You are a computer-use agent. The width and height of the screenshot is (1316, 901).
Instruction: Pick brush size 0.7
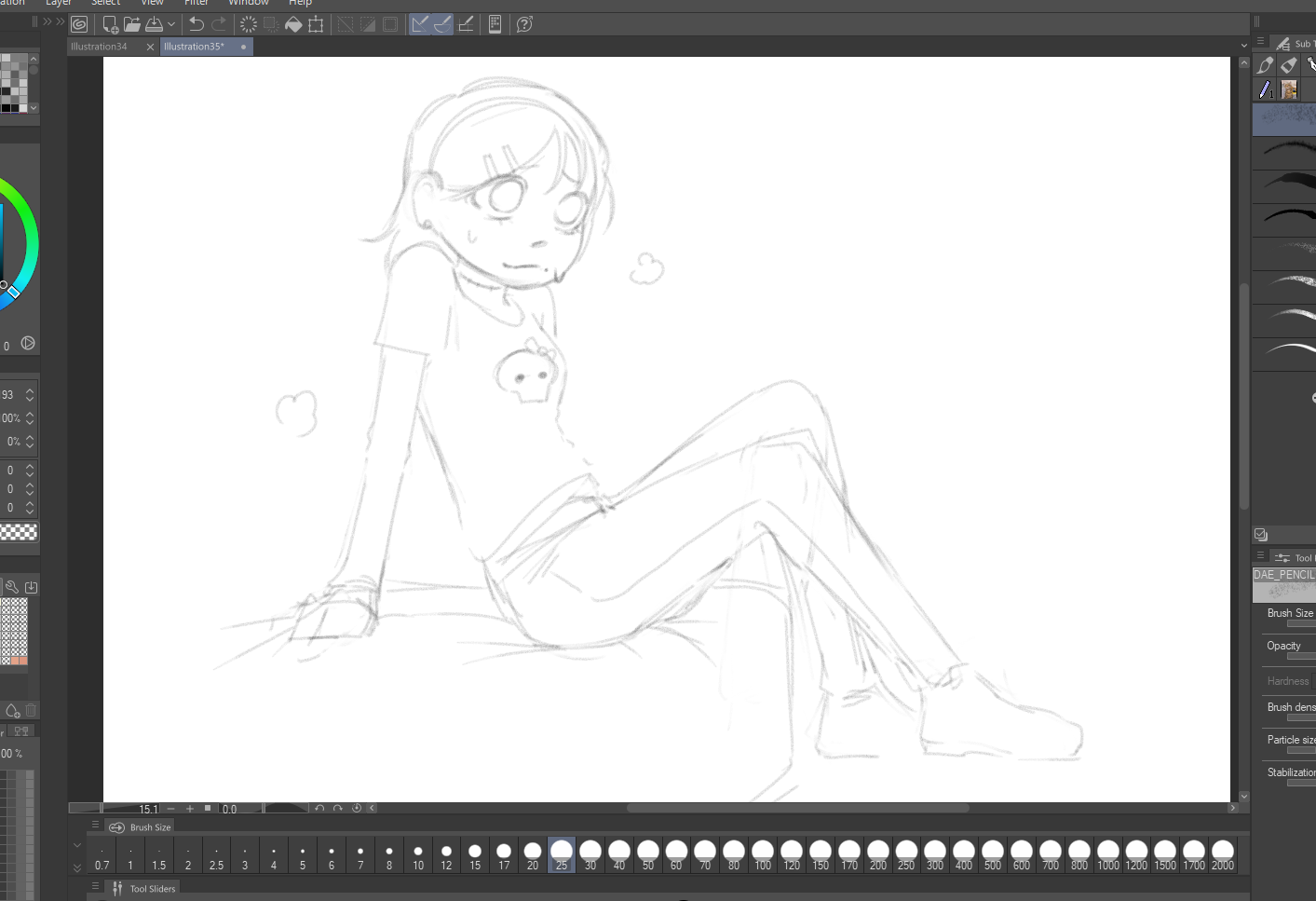point(102,856)
